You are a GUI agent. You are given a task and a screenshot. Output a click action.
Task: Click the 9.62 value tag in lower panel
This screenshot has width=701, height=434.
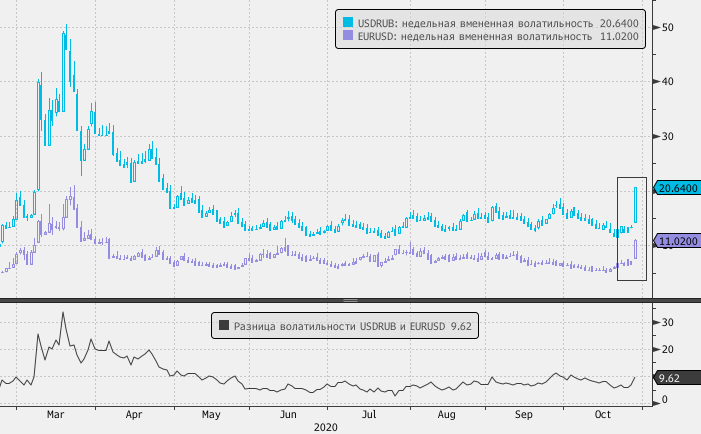[x=669, y=379]
